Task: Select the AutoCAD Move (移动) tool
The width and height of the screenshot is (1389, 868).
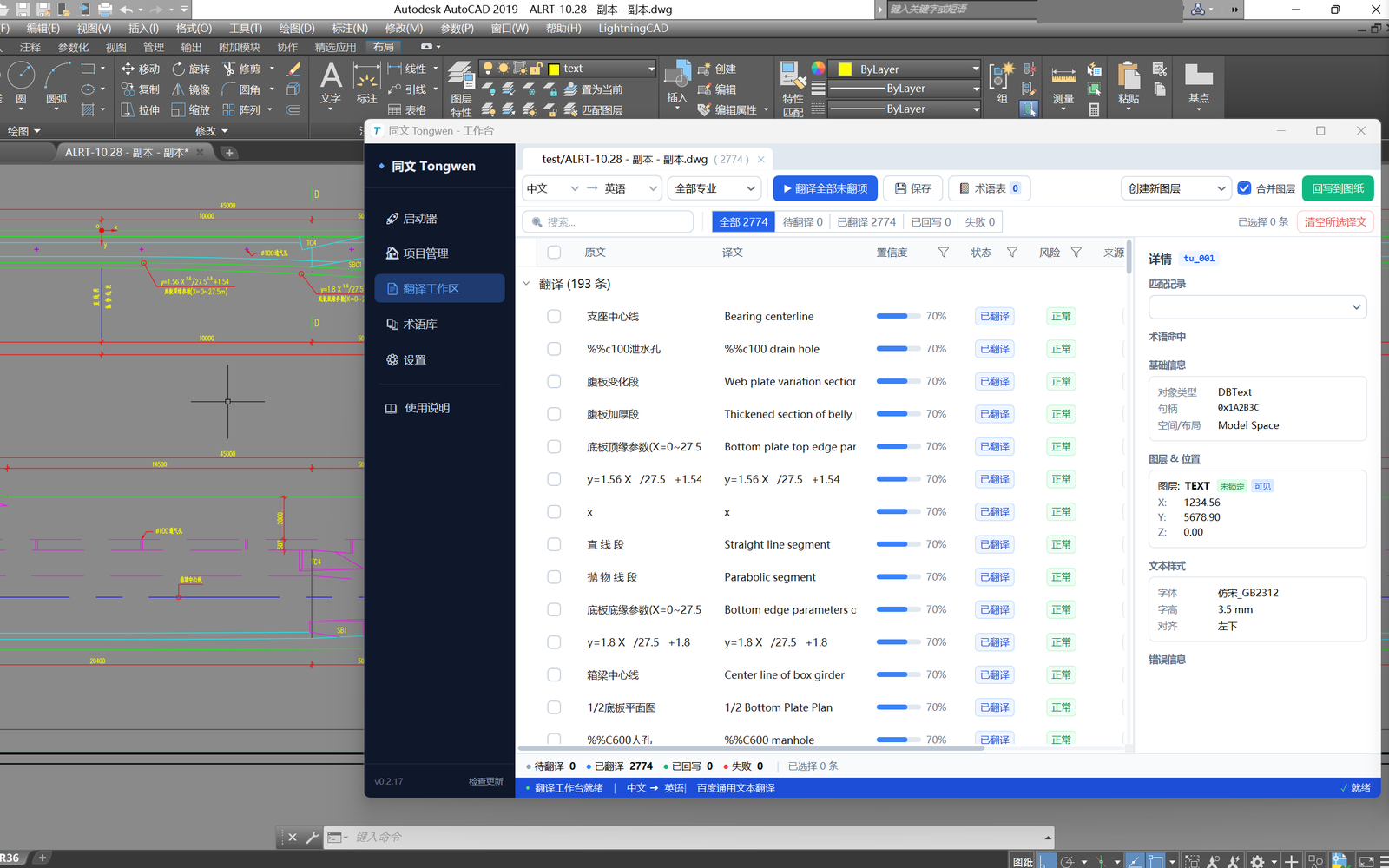Action: point(141,69)
